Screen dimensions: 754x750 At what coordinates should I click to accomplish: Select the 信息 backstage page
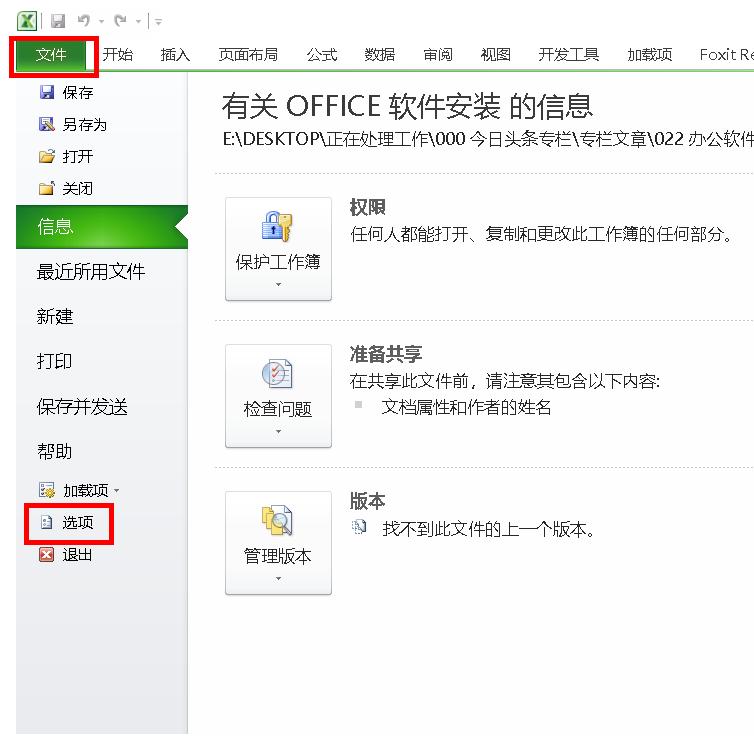(x=102, y=227)
